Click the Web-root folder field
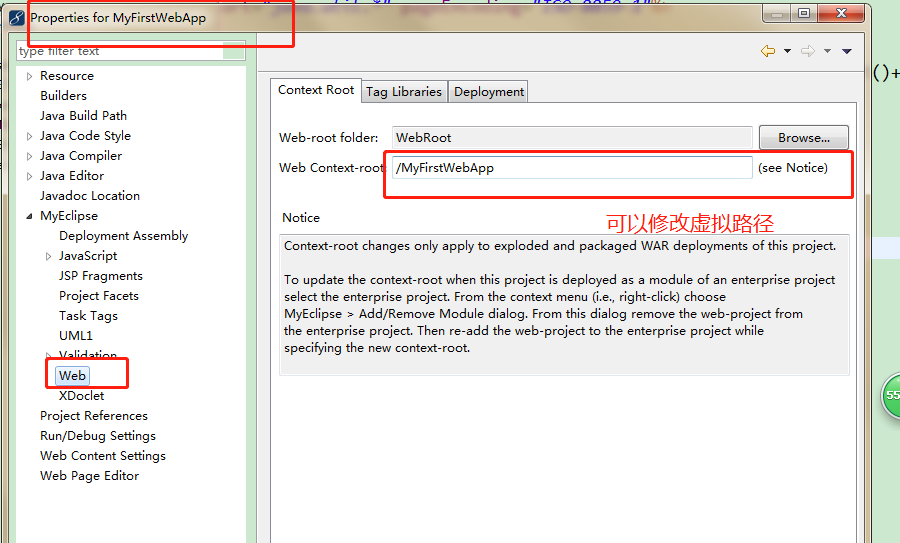 click(572, 138)
